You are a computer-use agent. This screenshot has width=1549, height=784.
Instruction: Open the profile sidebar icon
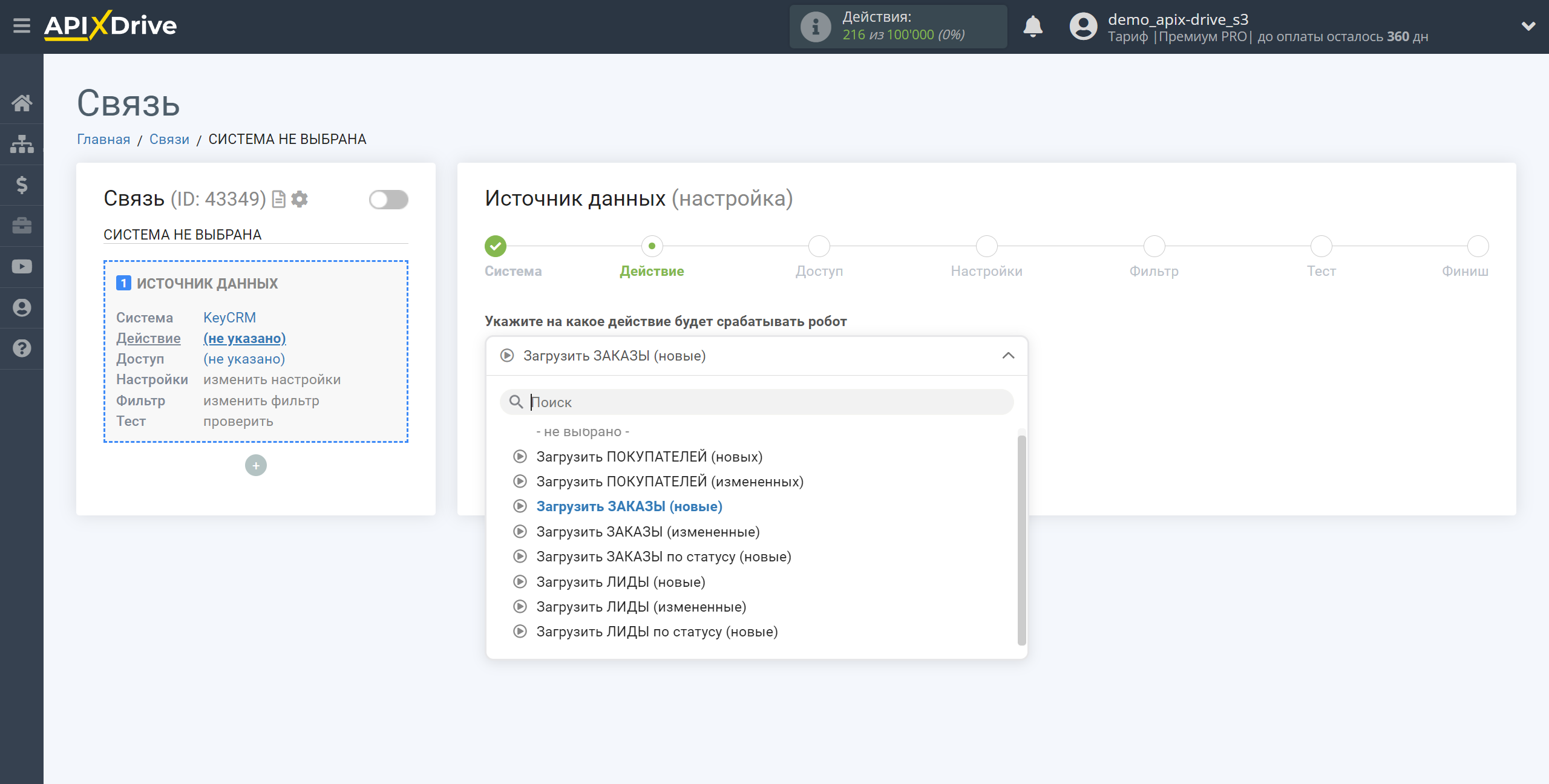pyautogui.click(x=22, y=308)
